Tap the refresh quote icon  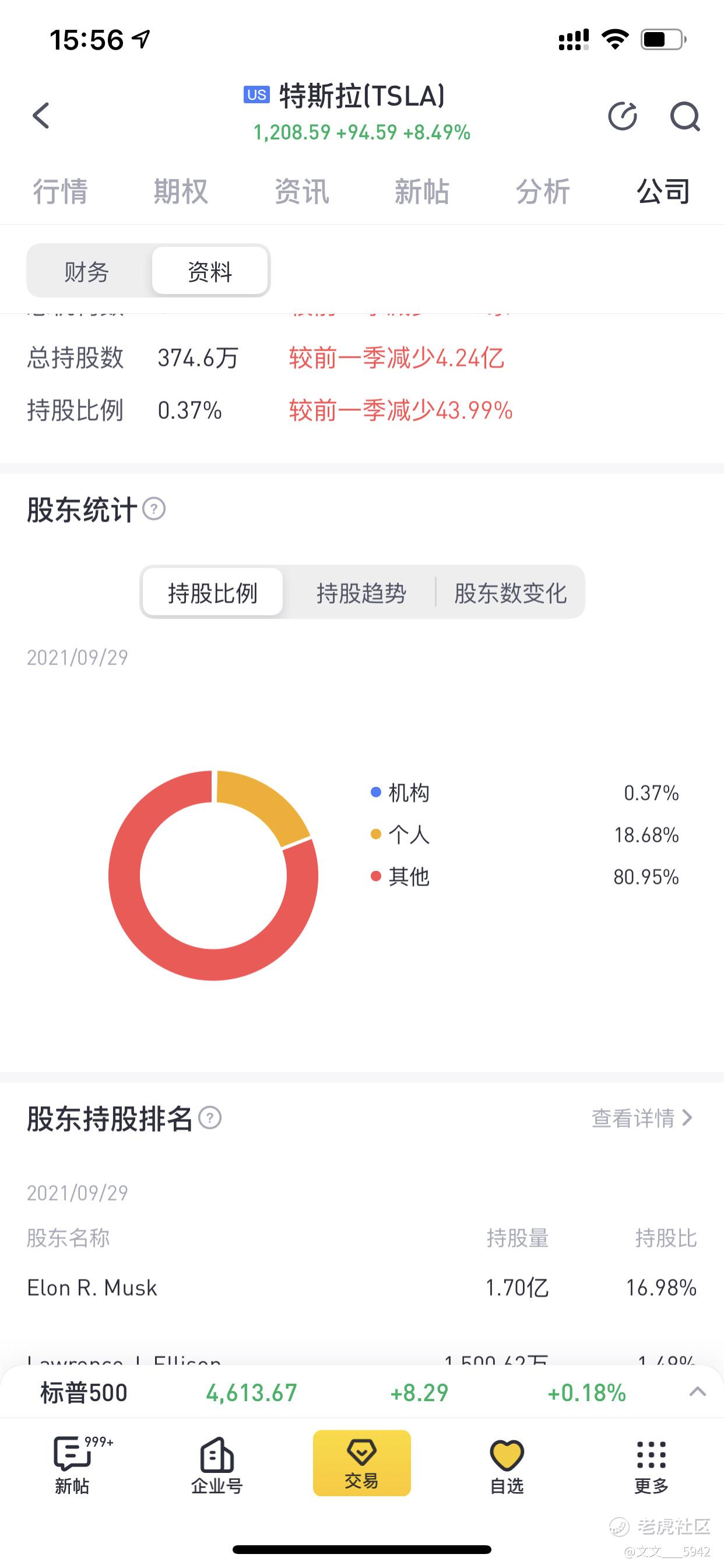(x=623, y=116)
